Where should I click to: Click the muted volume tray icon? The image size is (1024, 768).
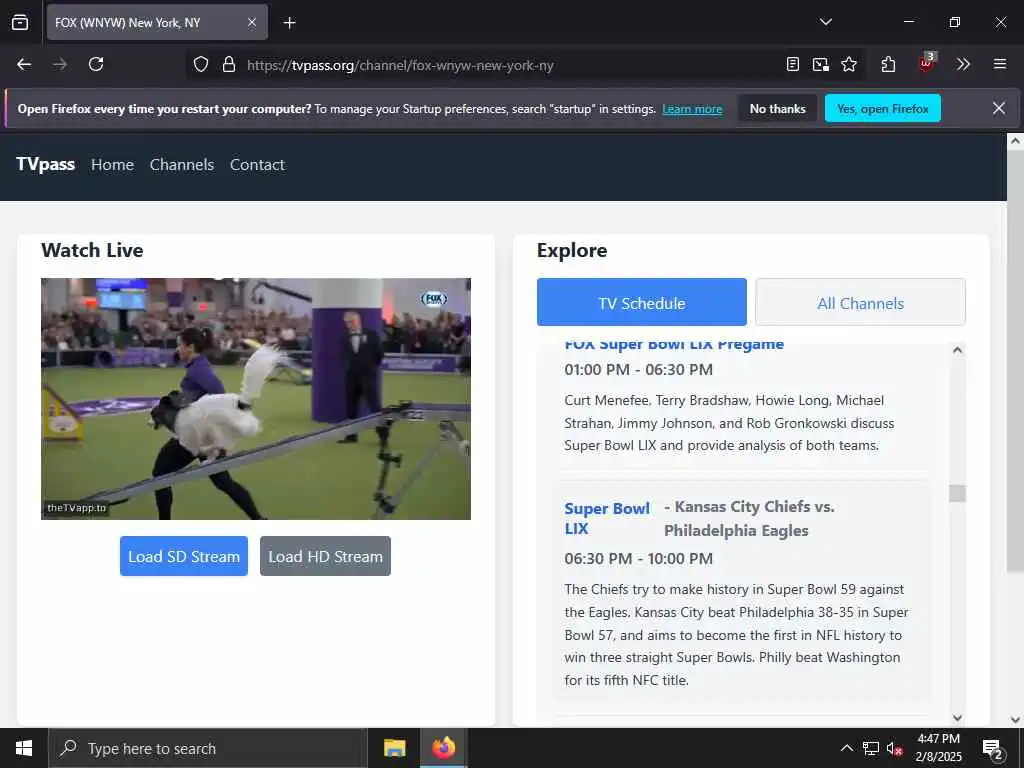[894, 748]
